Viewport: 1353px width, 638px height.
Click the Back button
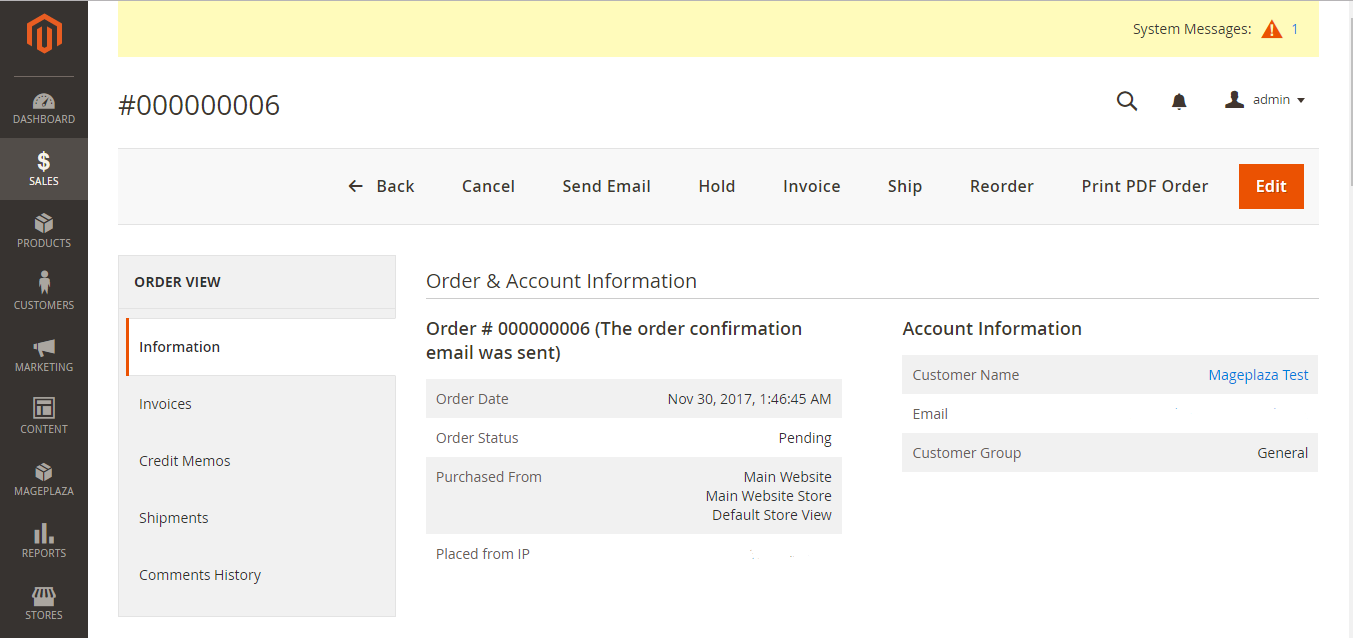381,186
